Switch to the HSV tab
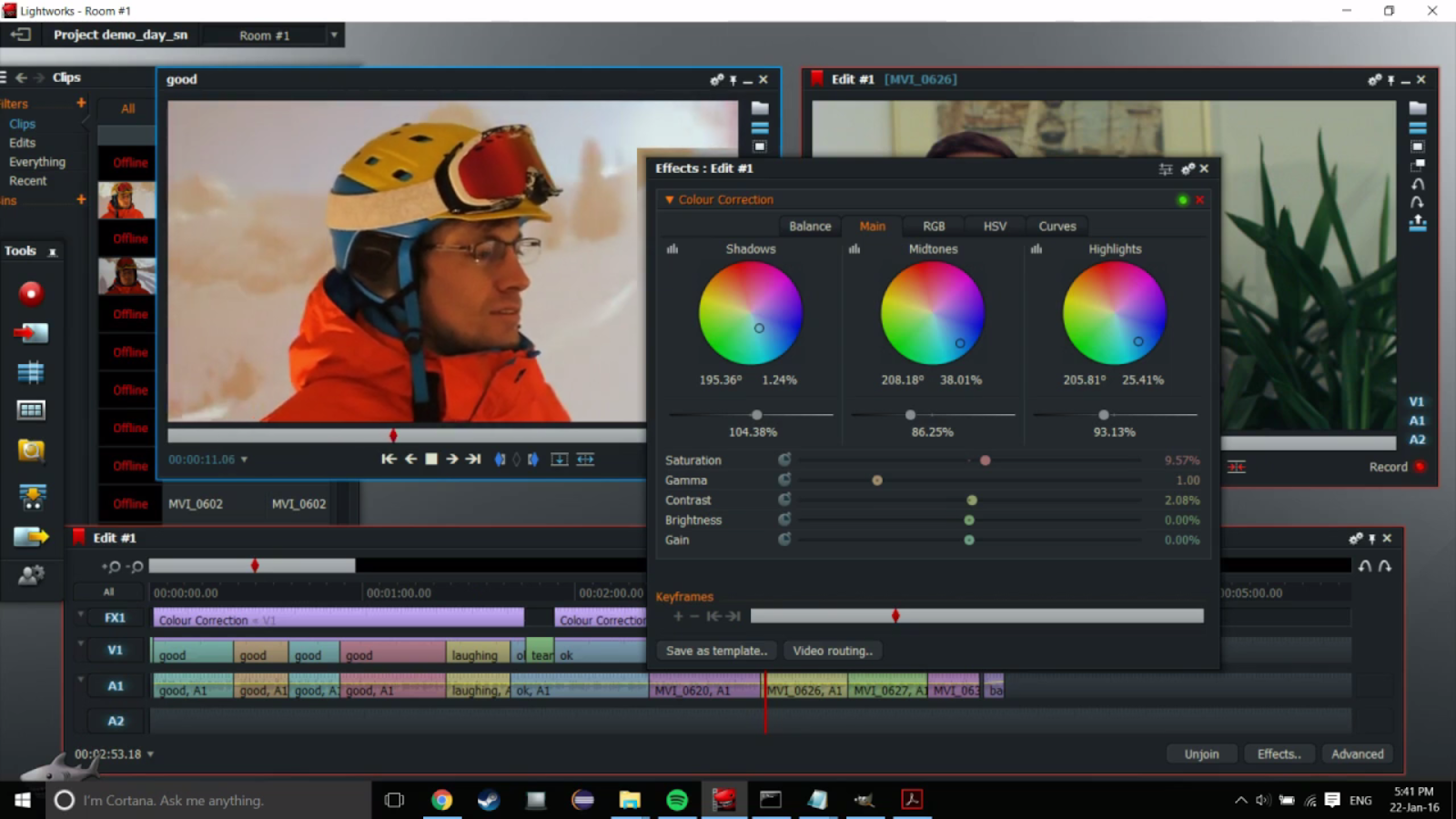The width and height of the screenshot is (1456, 819). tap(995, 227)
